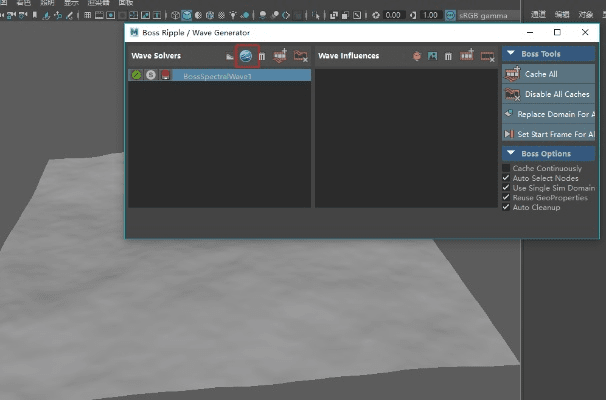The height and width of the screenshot is (400, 606).
Task: Click the trash icon in Wave Influences
Action: point(448,56)
